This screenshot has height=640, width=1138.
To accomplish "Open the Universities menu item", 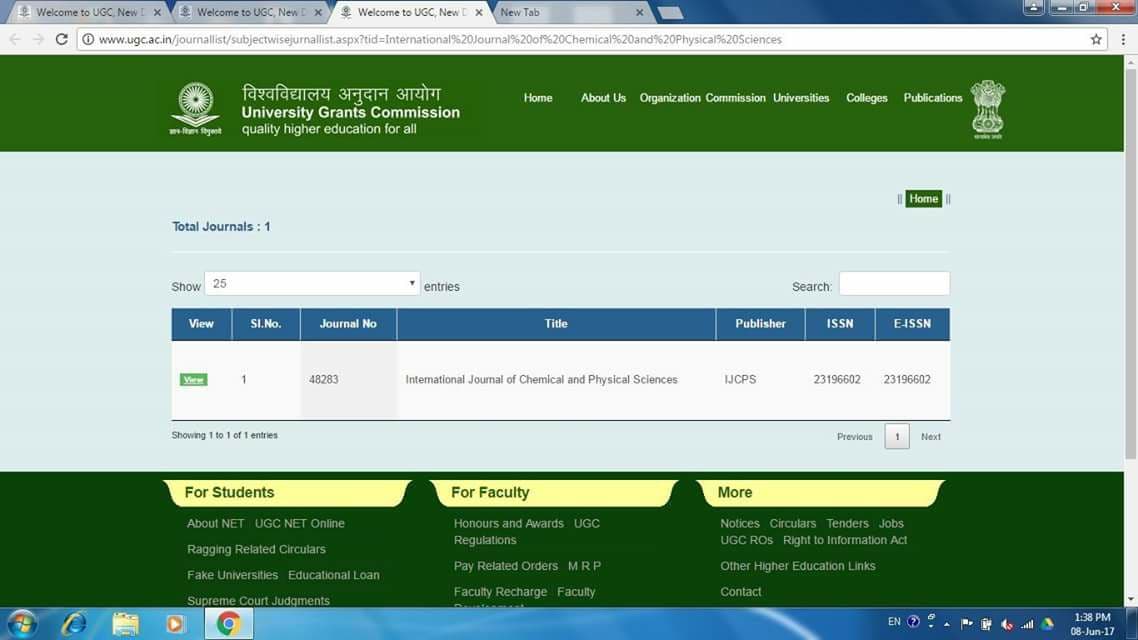I will click(x=801, y=98).
